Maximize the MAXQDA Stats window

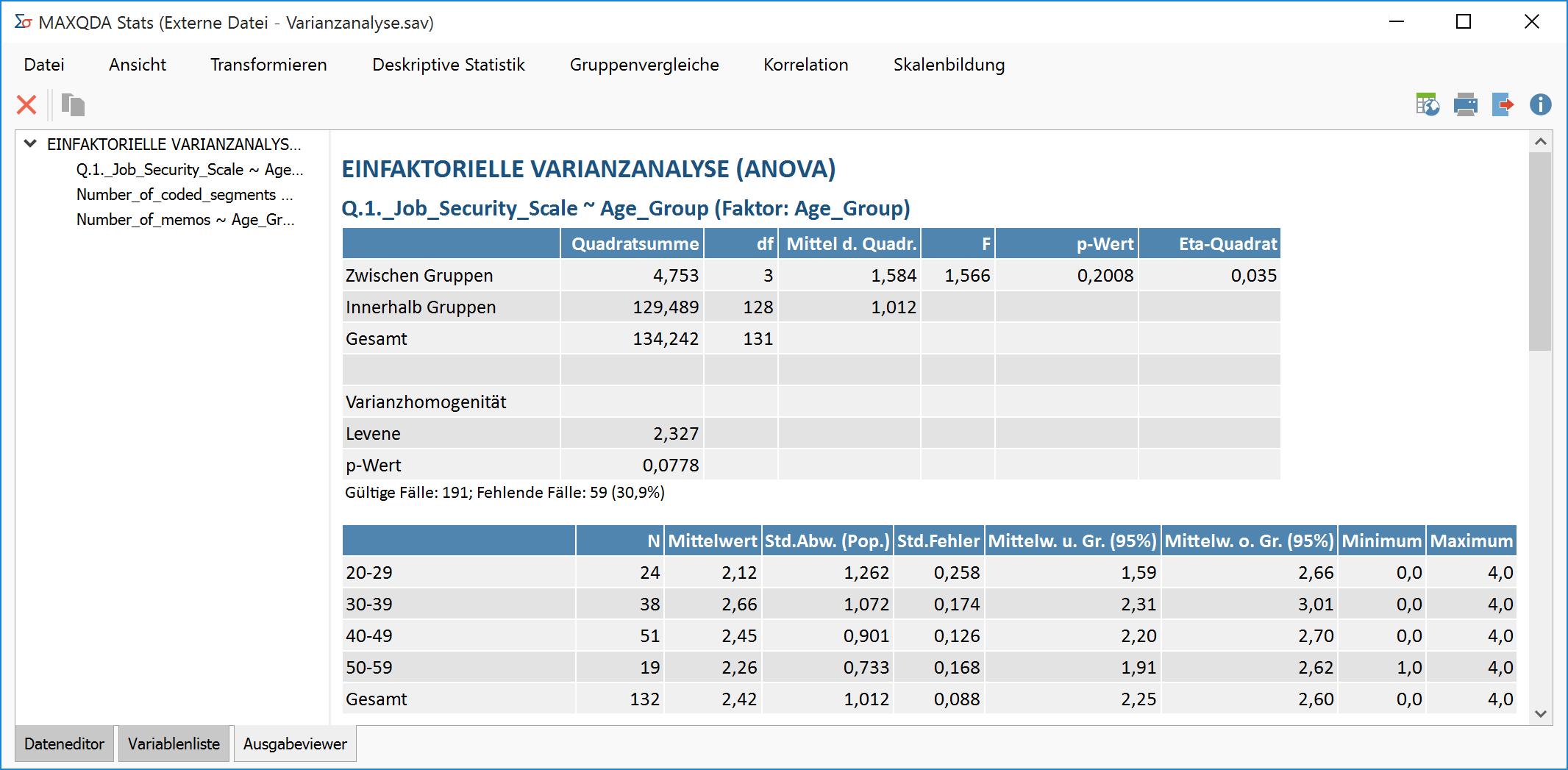(x=1464, y=22)
